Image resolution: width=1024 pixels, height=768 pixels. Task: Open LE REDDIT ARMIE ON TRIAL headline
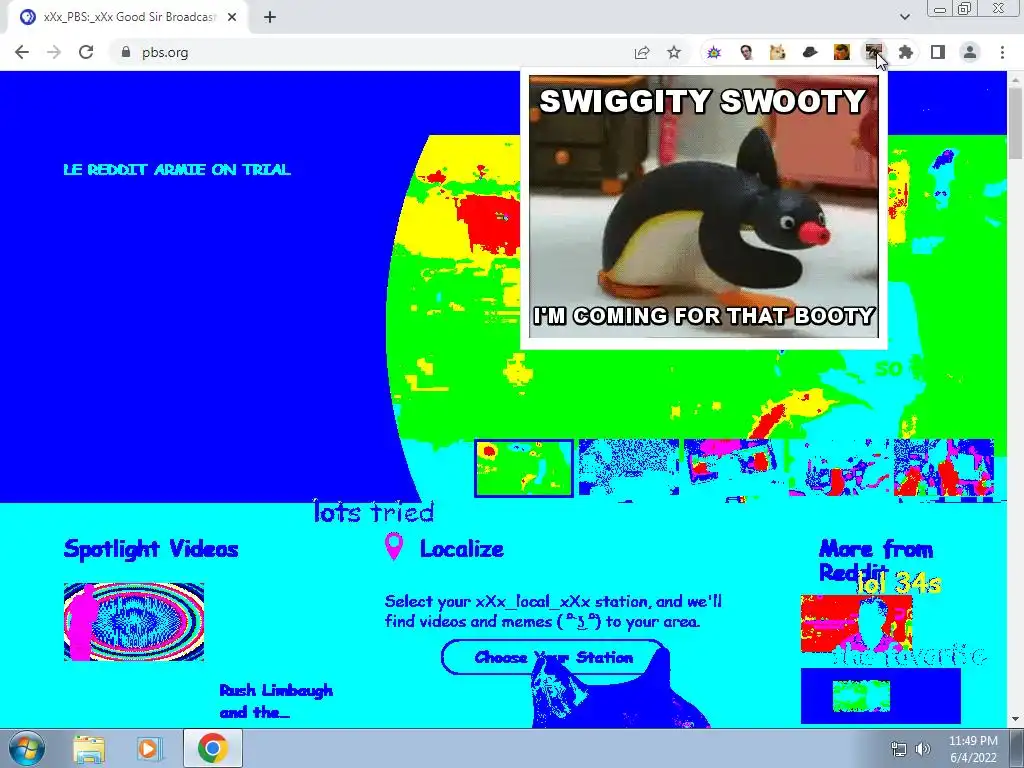pyautogui.click(x=177, y=170)
